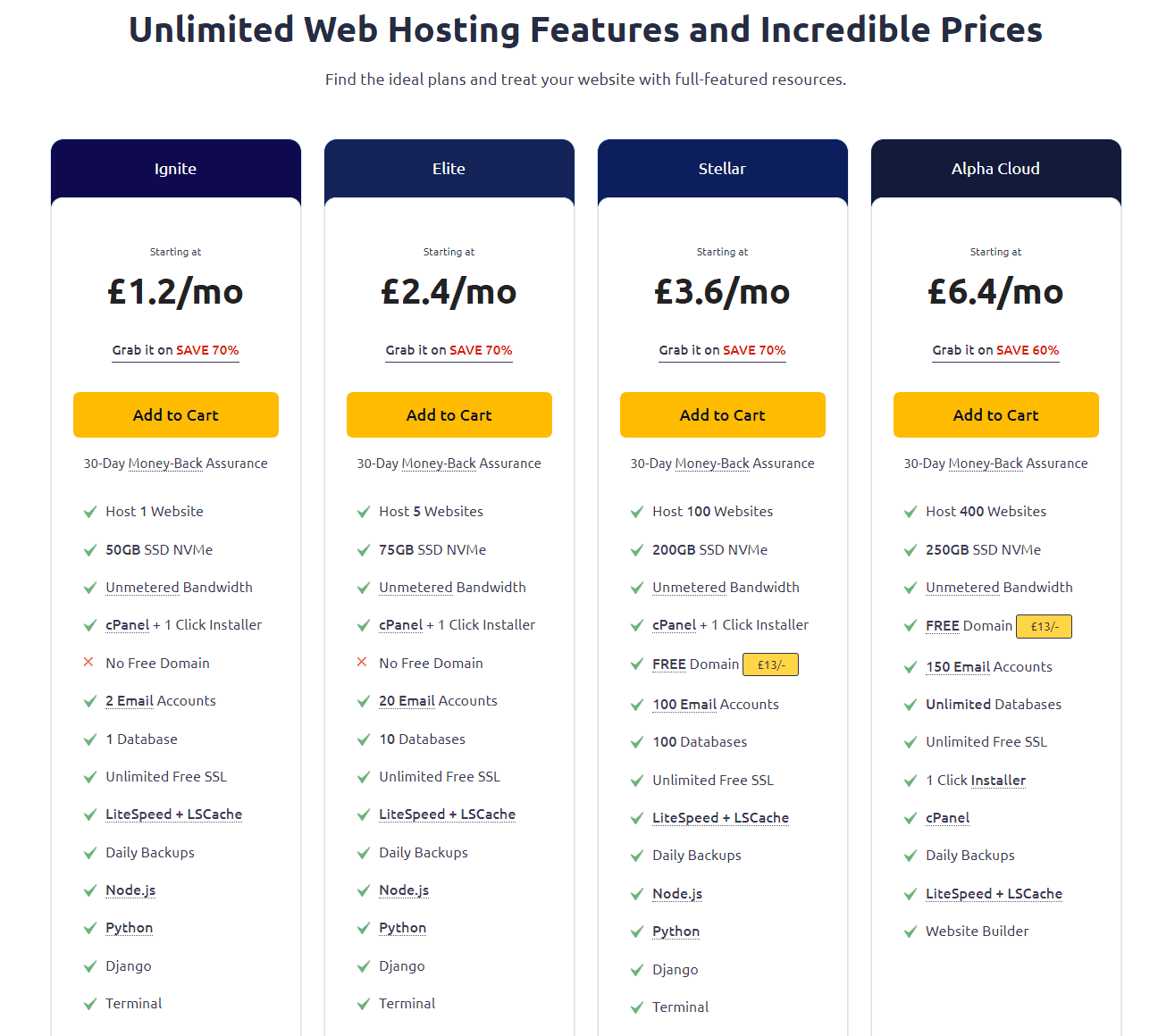Add the Ignite plan to cart
Screen dimensions: 1158x1036
coord(176,415)
